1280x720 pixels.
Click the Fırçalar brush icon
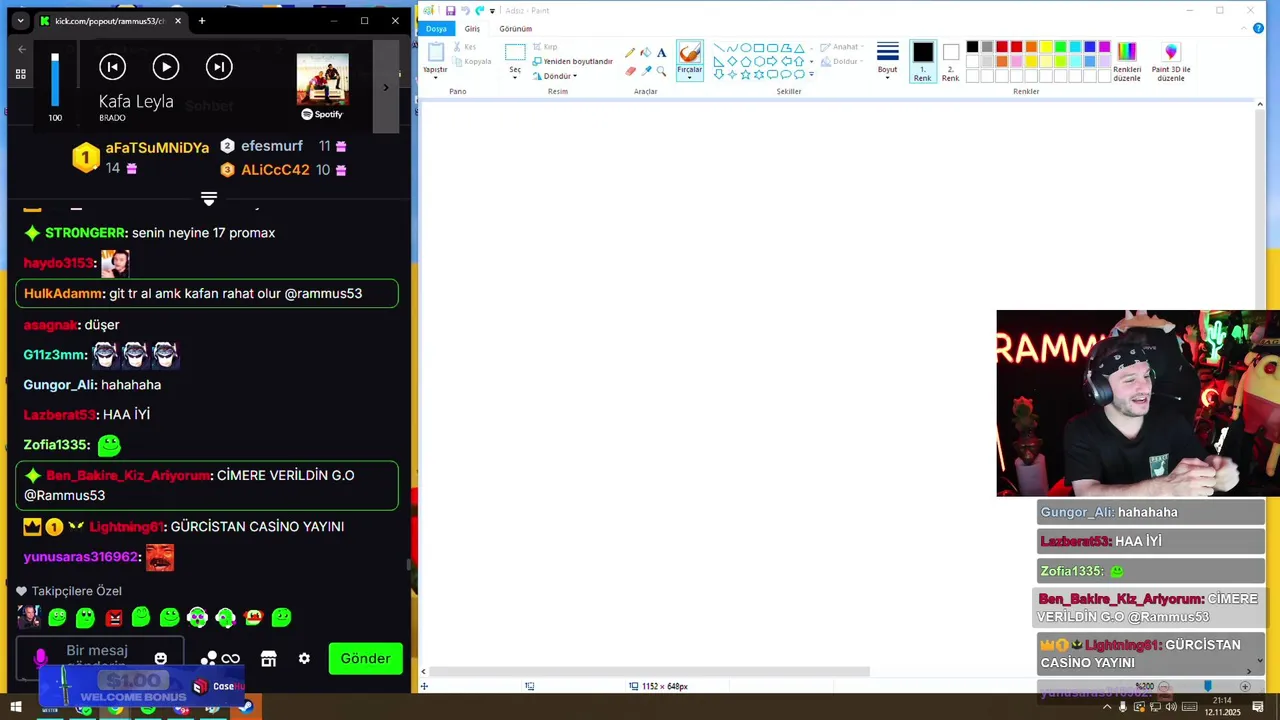(689, 53)
